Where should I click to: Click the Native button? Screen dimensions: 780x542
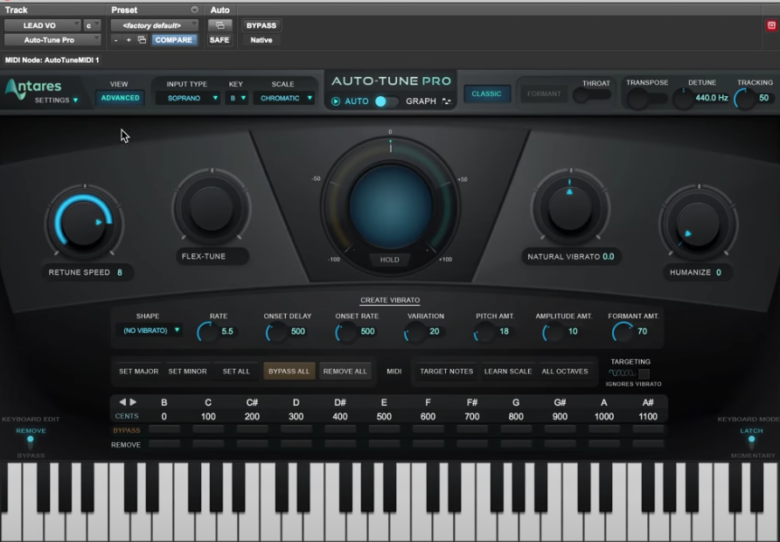pyautogui.click(x=261, y=40)
